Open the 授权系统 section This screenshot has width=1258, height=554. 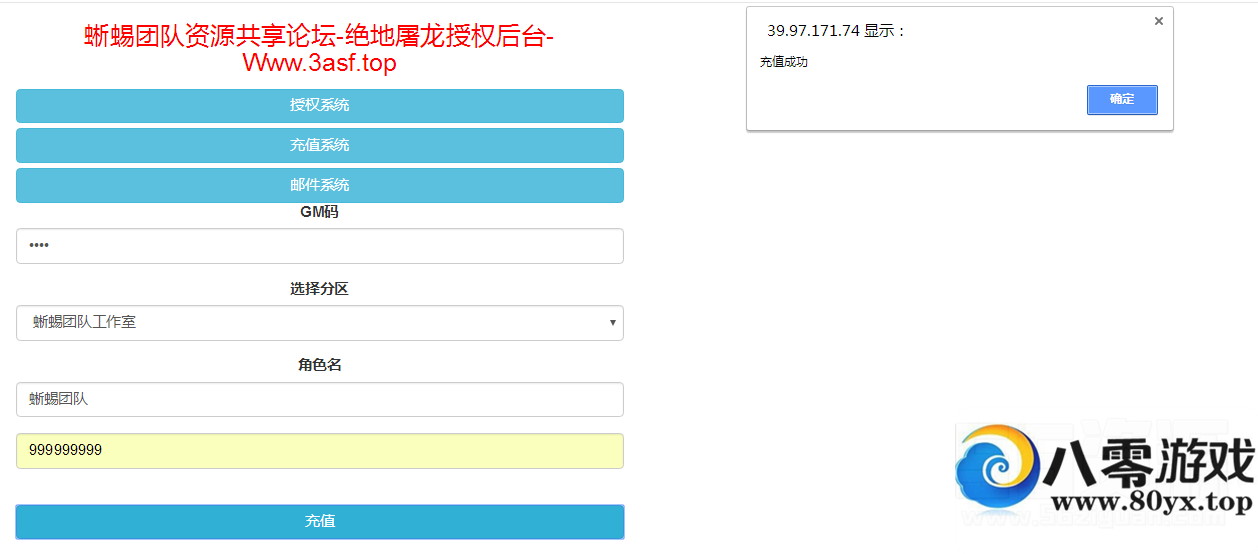[x=320, y=105]
